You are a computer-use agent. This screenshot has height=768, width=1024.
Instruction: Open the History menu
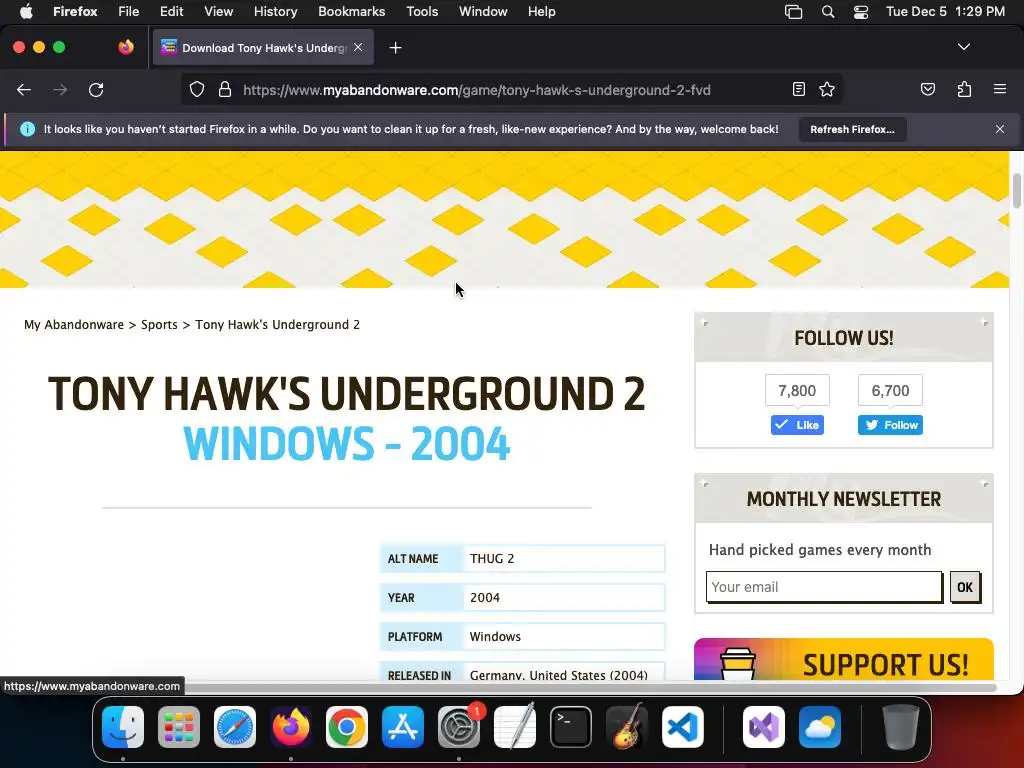pos(276,11)
